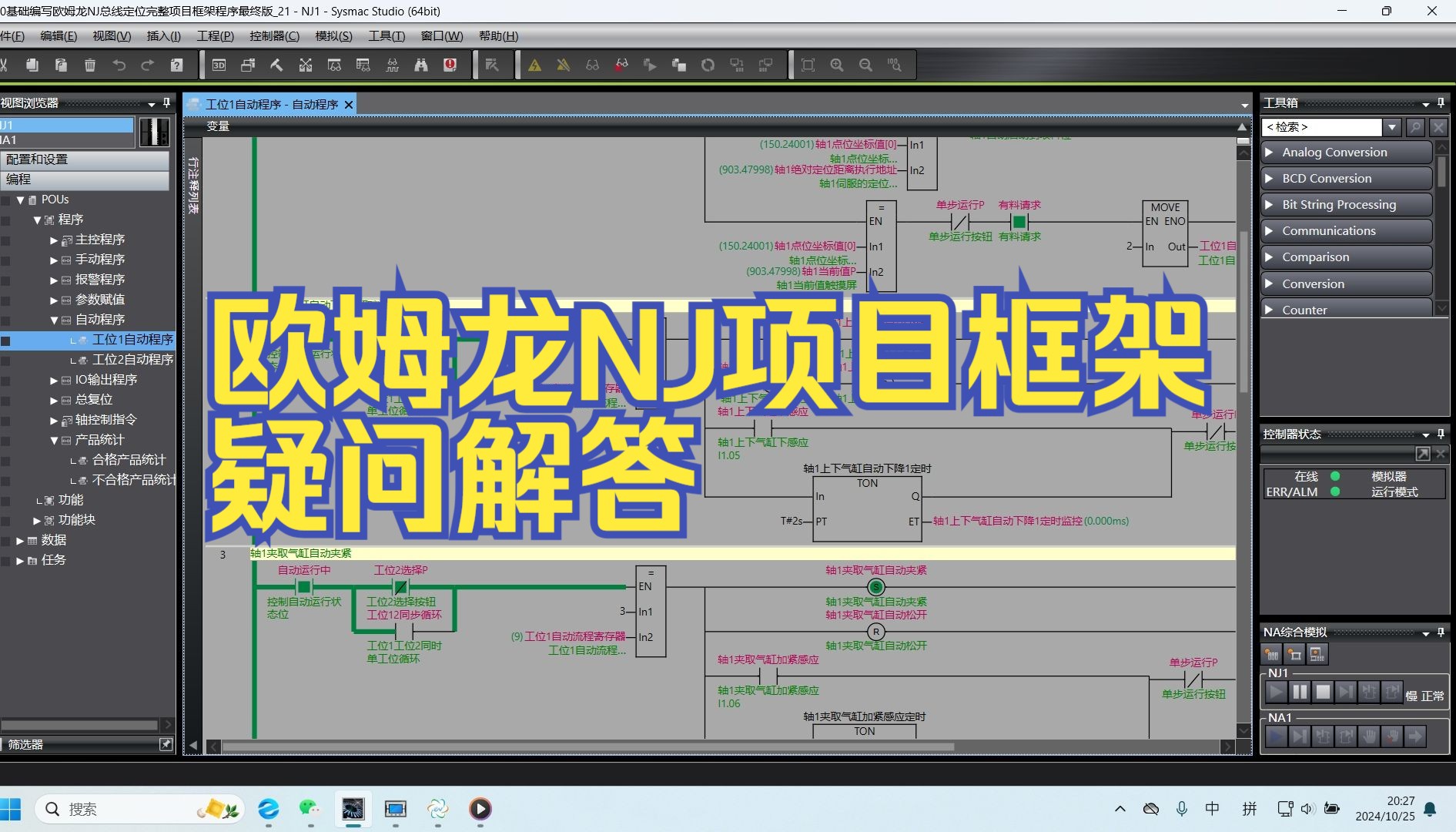This screenshot has width=1456, height=832.
Task: Click the Undo arrow in the toolbar
Action: point(119,65)
